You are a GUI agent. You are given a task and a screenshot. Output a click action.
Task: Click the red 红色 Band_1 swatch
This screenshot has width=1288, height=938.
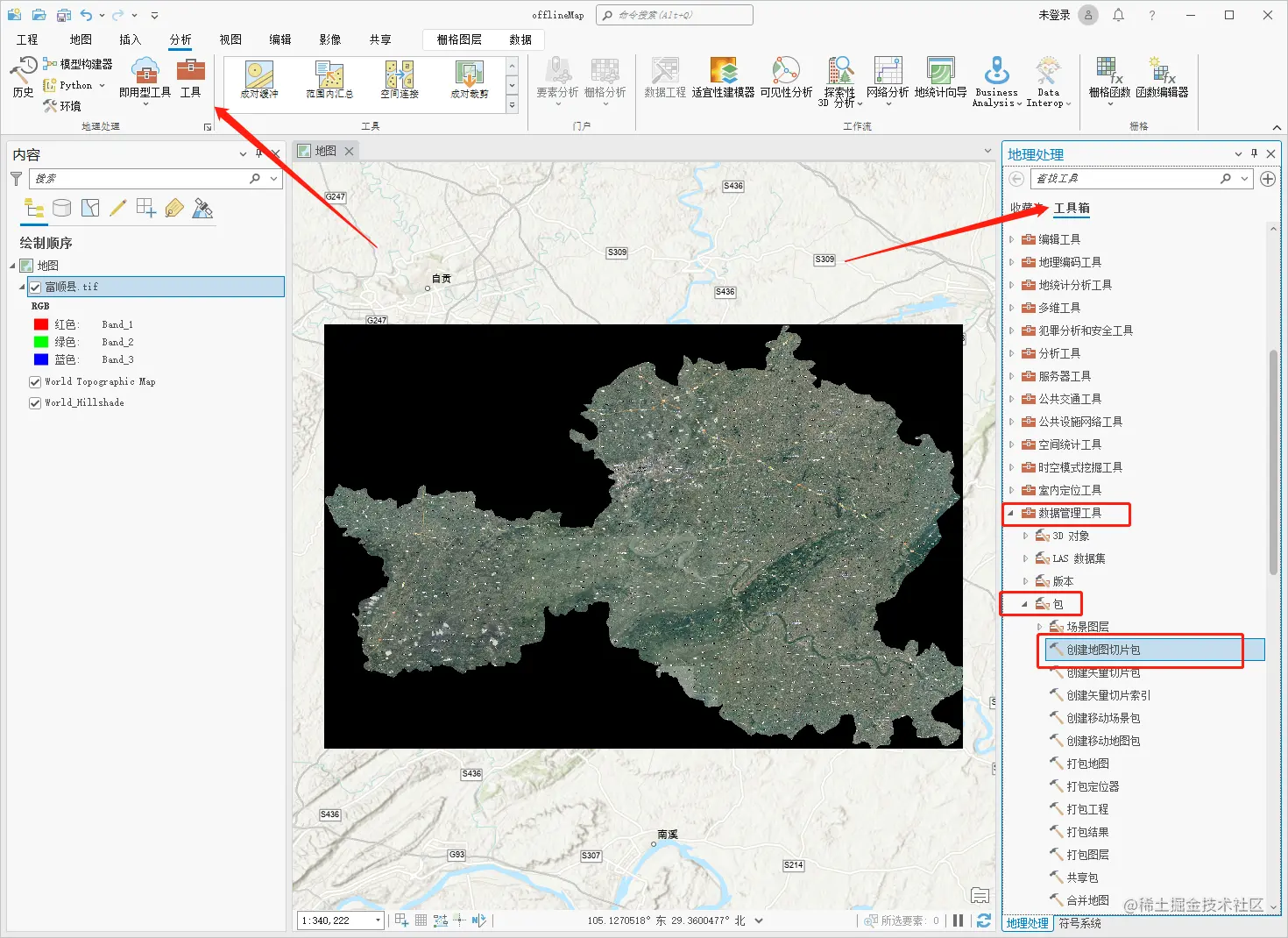point(41,324)
